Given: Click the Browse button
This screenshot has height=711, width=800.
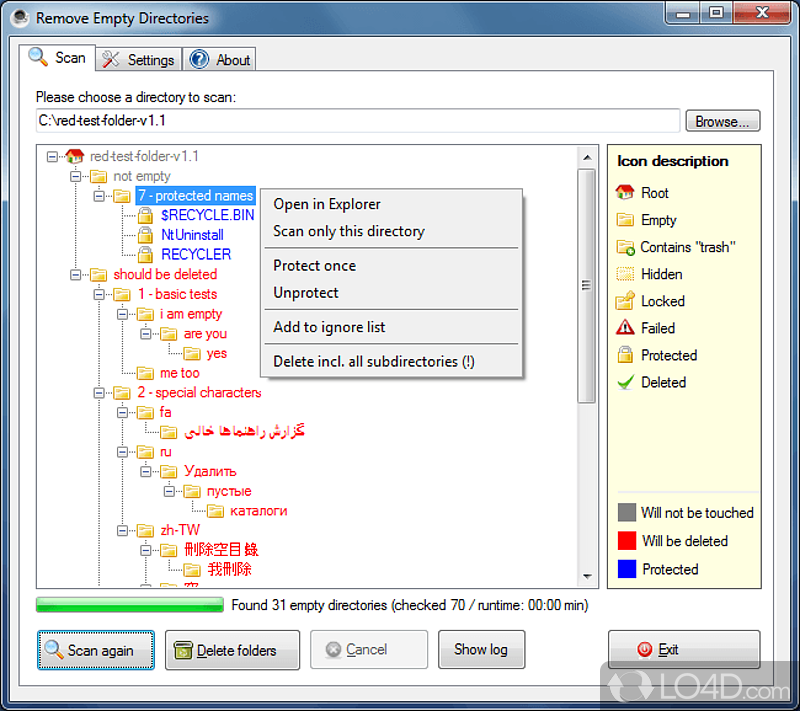Looking at the screenshot, I should [722, 120].
